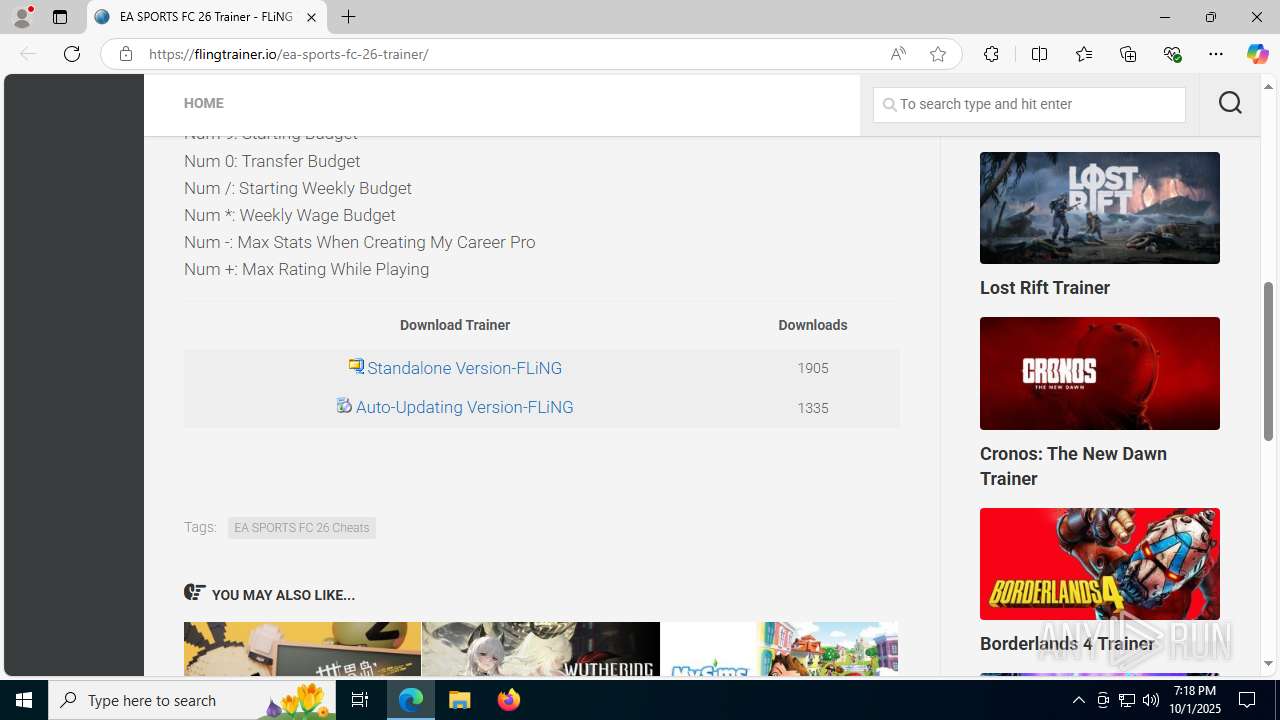1280x720 pixels.
Task: Click the scrollbar down arrow
Action: click(1268, 663)
